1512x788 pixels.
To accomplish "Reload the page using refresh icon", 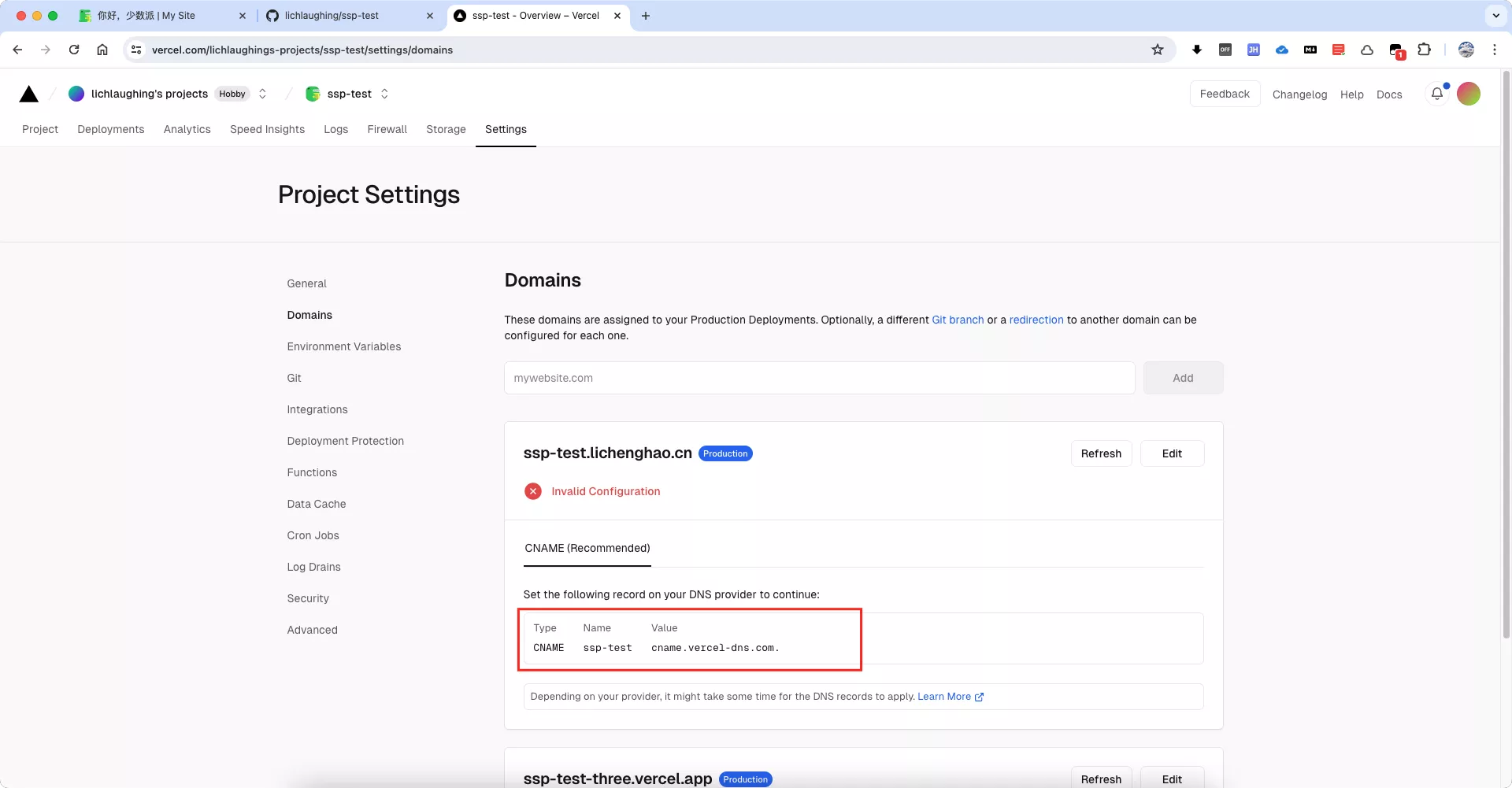I will tap(74, 50).
